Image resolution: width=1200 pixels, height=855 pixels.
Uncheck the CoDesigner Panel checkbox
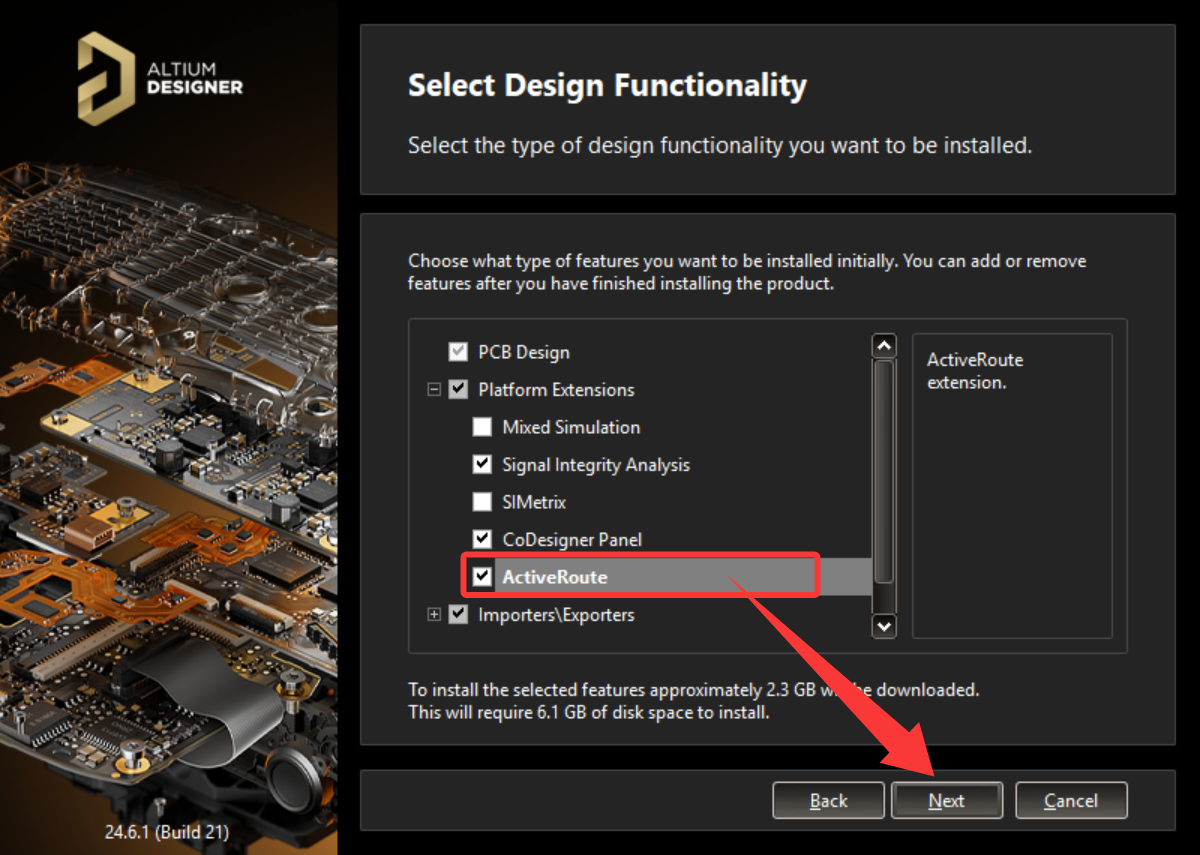click(482, 540)
